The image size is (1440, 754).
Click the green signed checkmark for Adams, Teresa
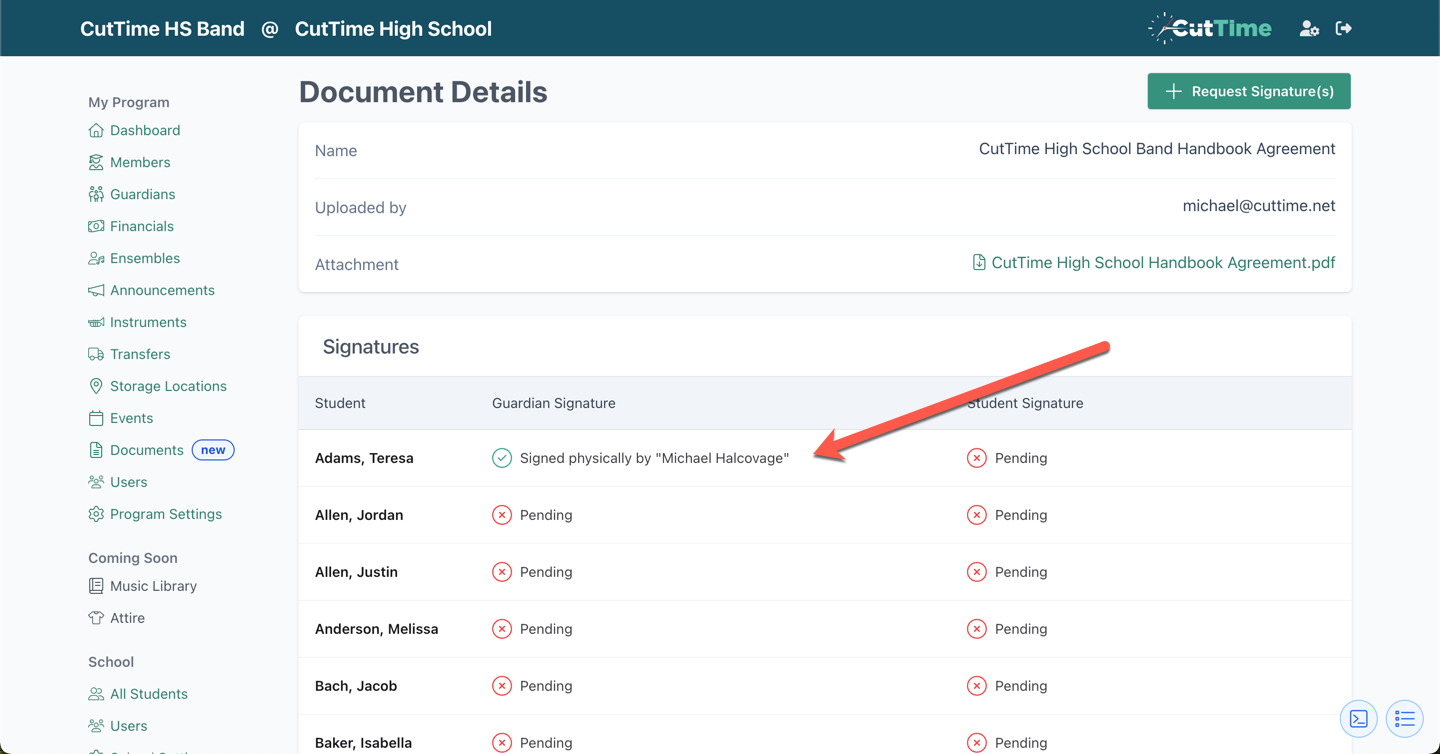pyautogui.click(x=501, y=457)
